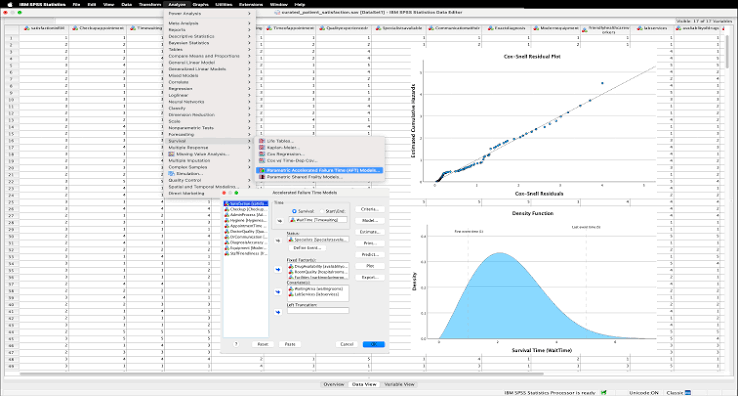The height and width of the screenshot is (396, 738).
Task: Click the Export... button in dialog
Action: click(x=370, y=277)
